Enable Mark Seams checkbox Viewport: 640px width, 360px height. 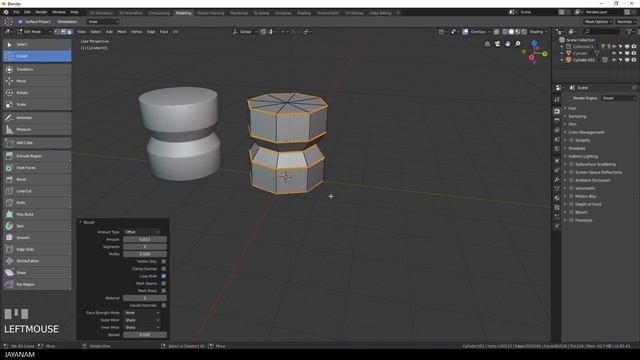164,283
